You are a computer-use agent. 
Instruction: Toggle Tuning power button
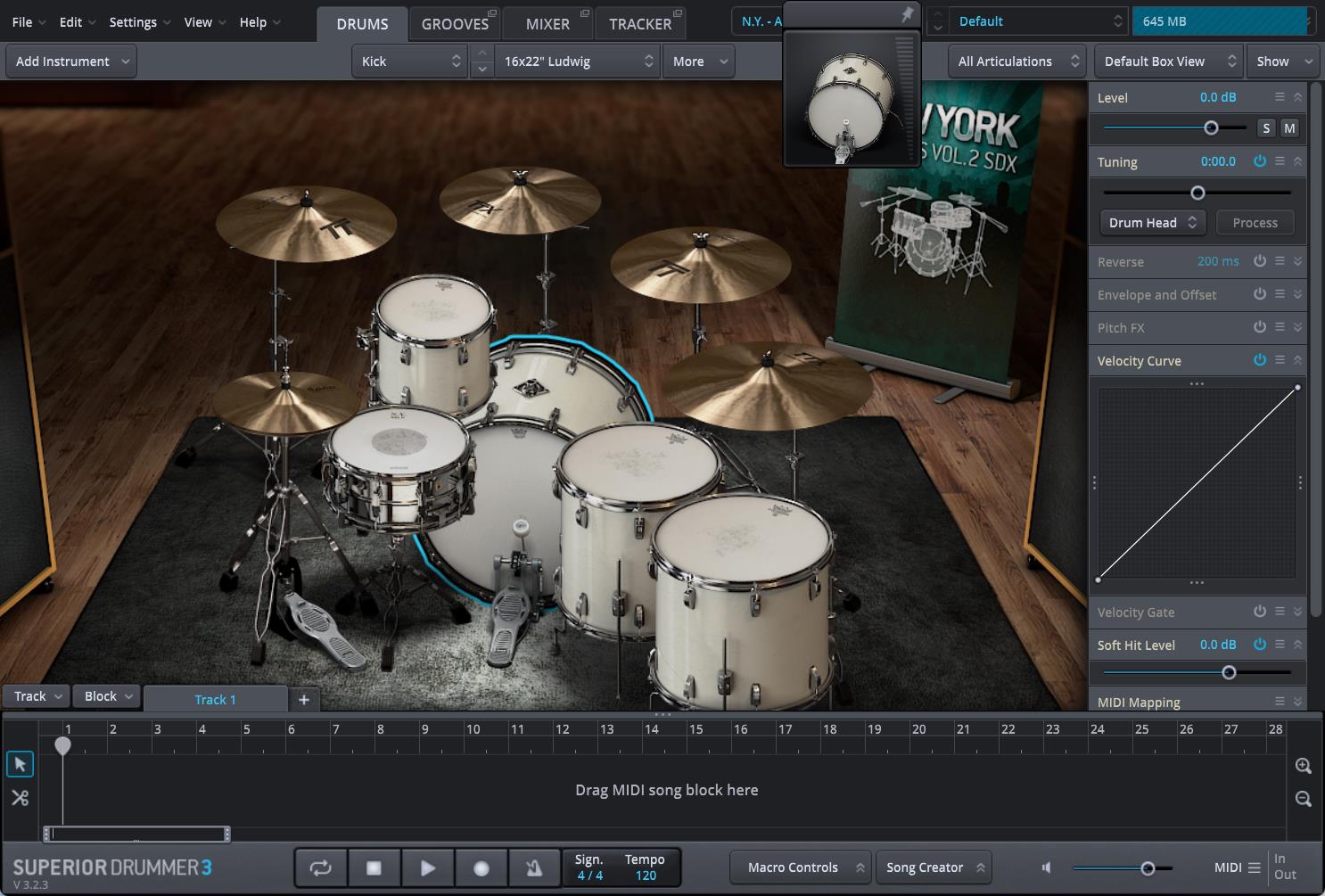(1260, 161)
